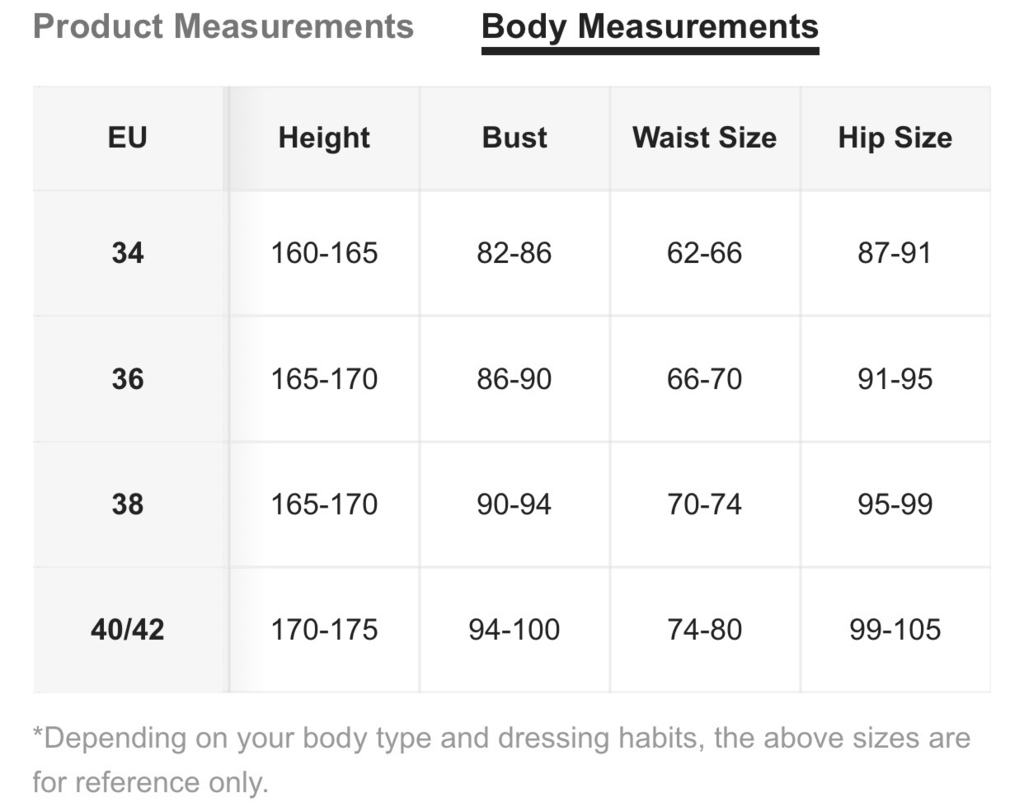Image resolution: width=1024 pixels, height=807 pixels.
Task: Select the EU size 36 row label
Action: click(x=127, y=379)
